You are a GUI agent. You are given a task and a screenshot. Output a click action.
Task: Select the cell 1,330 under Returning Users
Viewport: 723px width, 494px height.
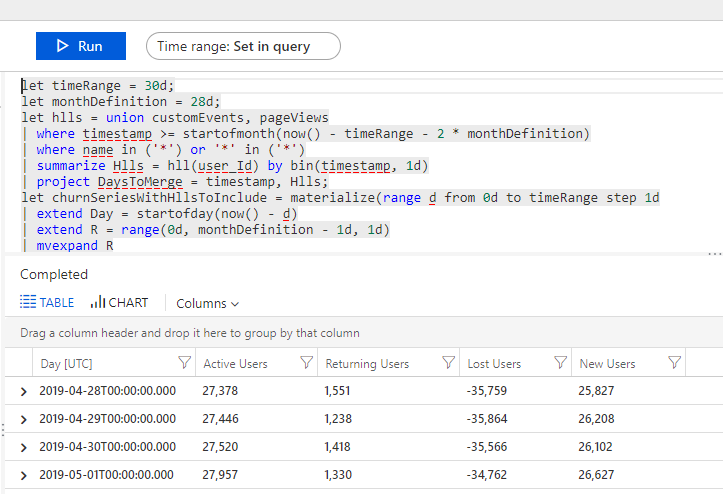click(x=338, y=475)
